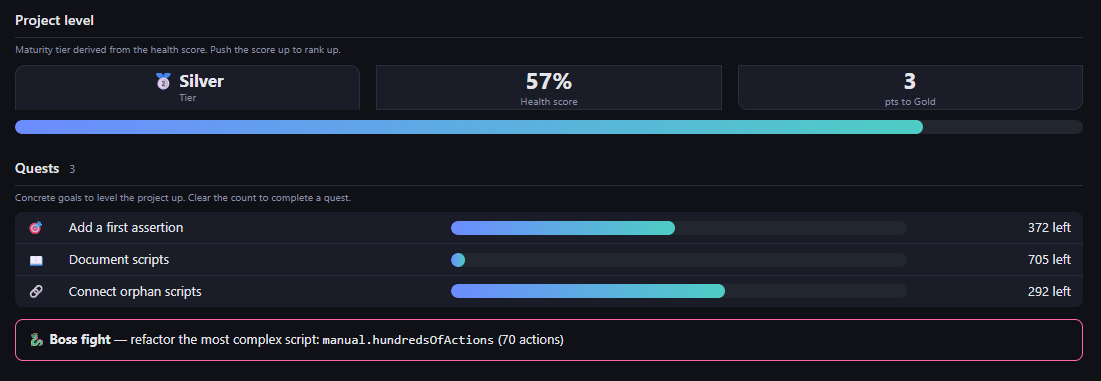Select the 3 pts to Gold card
This screenshot has width=1101, height=381.
[910, 88]
